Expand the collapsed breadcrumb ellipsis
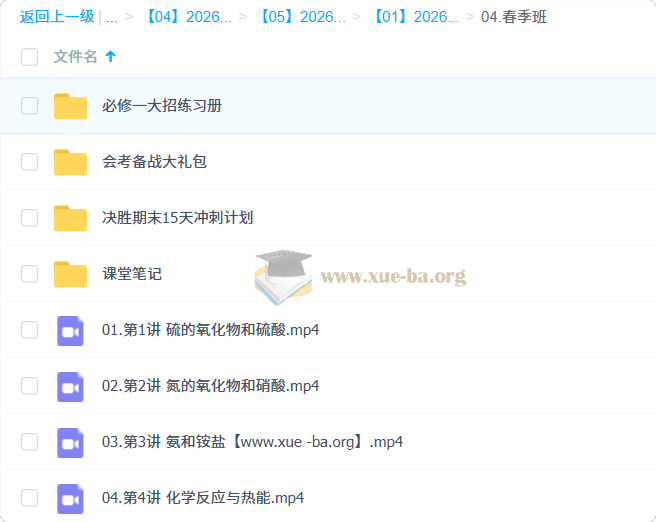This screenshot has height=522, width=656. (111, 17)
